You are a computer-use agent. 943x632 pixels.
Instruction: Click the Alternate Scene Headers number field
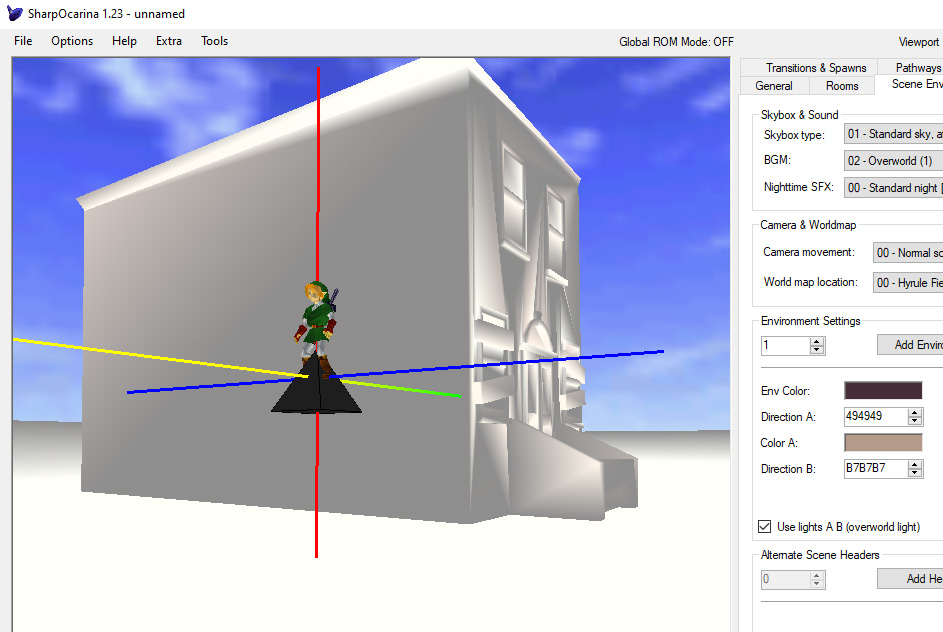(x=785, y=580)
